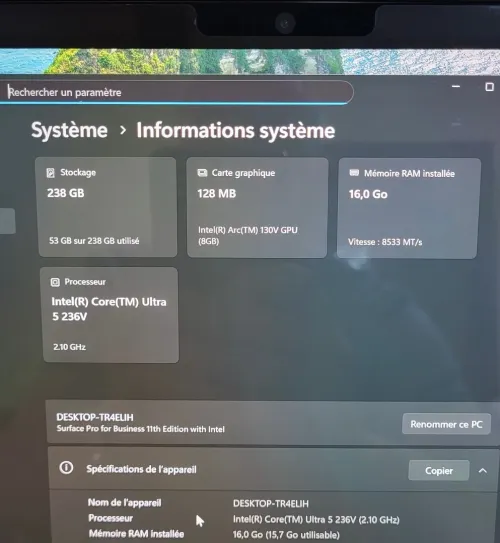Select the DESKTOP-TR4ELIH device name value
Image resolution: width=500 pixels, height=543 pixels.
point(271,503)
